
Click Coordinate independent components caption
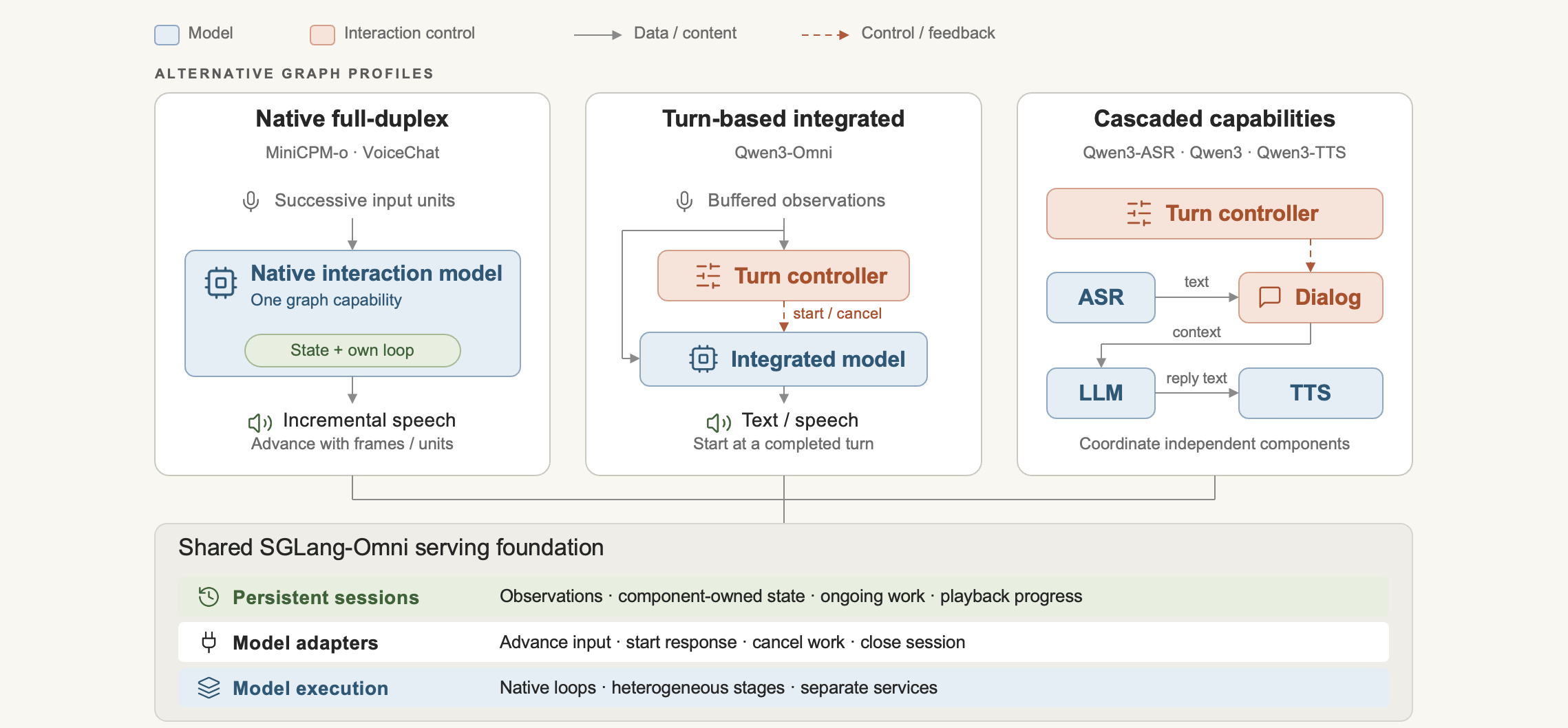[1214, 444]
